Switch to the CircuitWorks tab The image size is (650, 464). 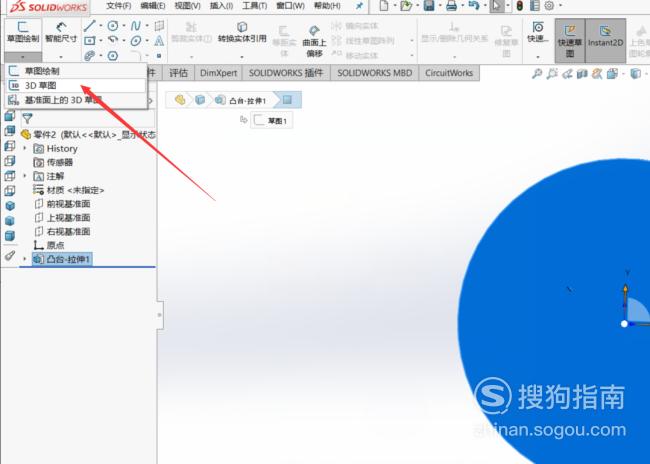[x=449, y=73]
